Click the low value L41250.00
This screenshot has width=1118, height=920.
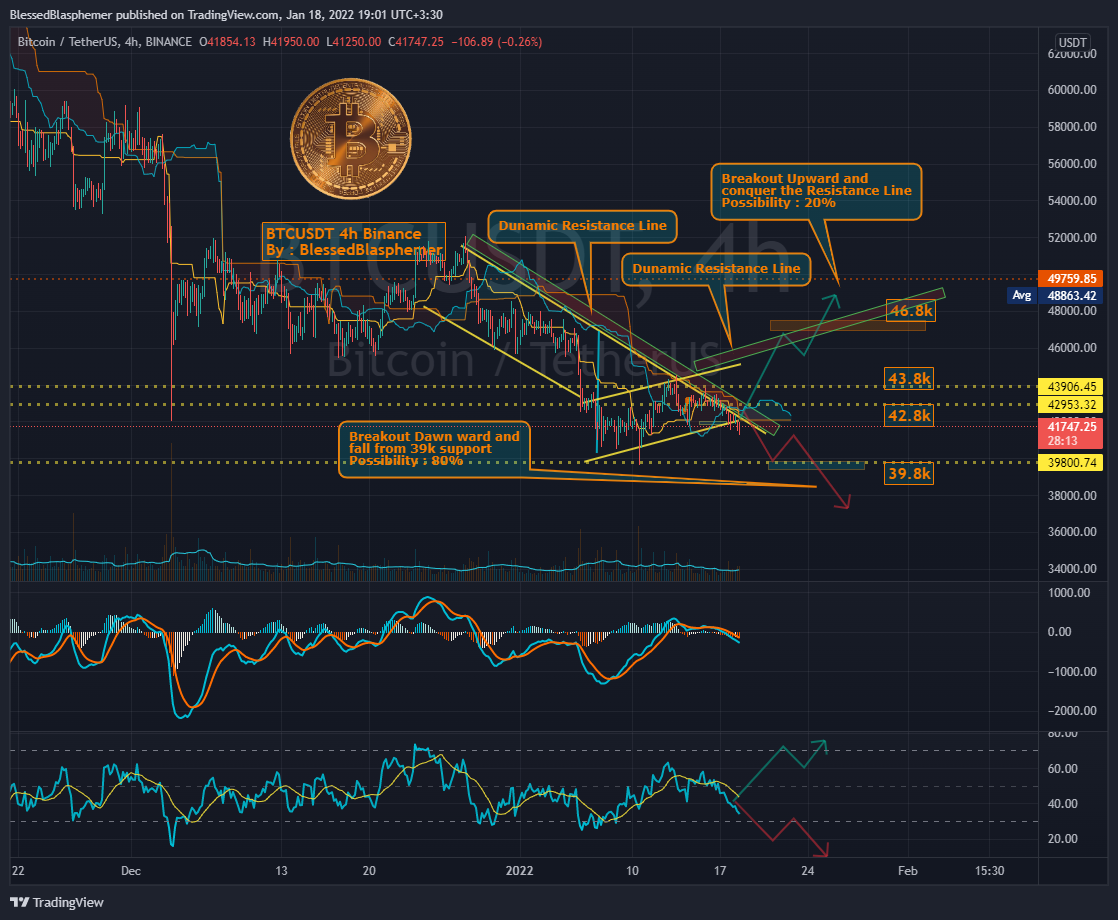[354, 42]
